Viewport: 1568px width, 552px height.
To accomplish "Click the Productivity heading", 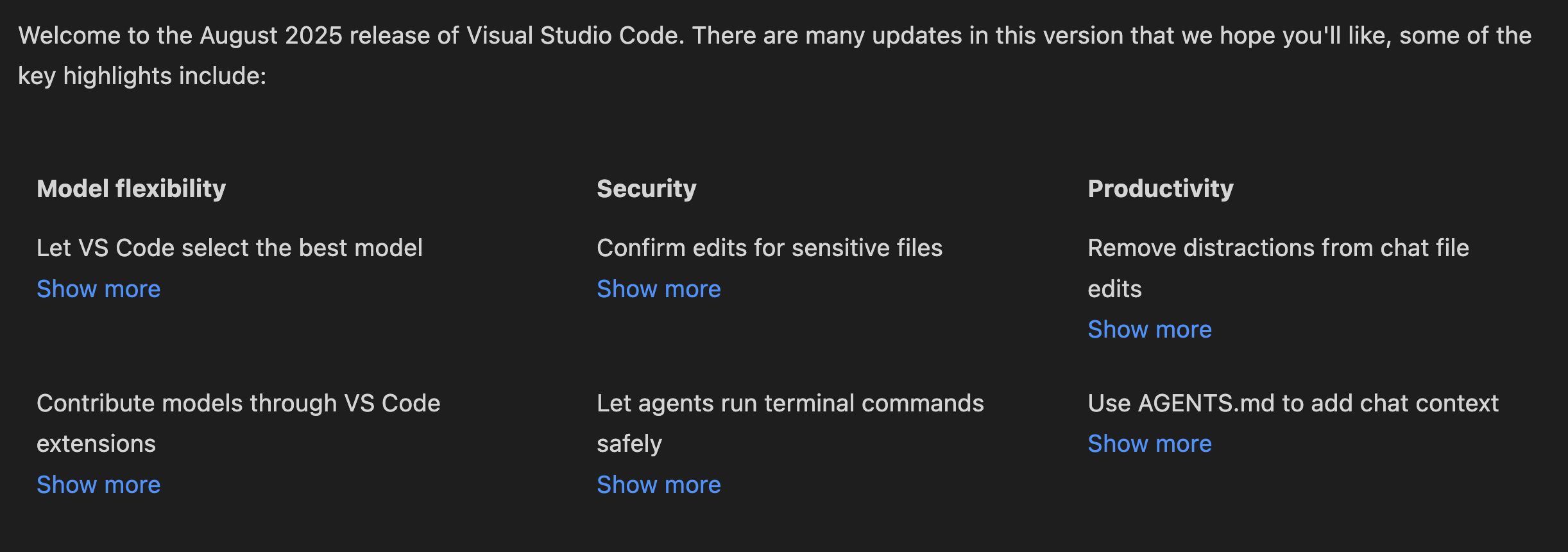I will click(1160, 189).
